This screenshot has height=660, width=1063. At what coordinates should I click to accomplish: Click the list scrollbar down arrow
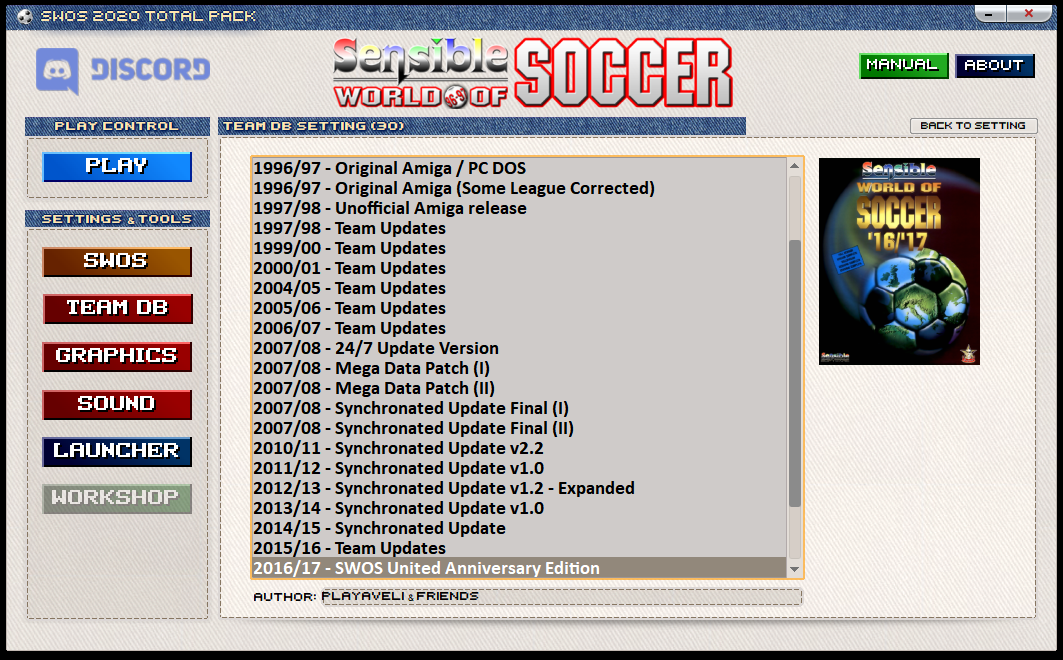795,569
